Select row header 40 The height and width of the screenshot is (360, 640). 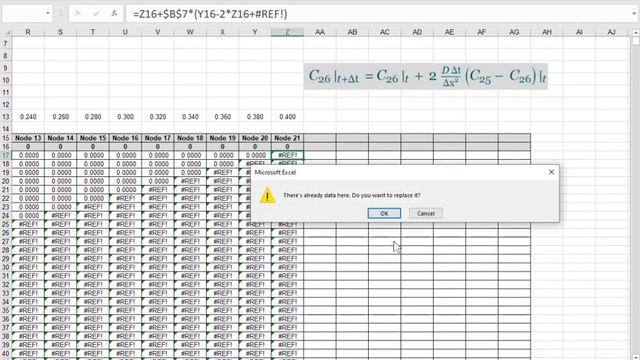click(x=6, y=353)
